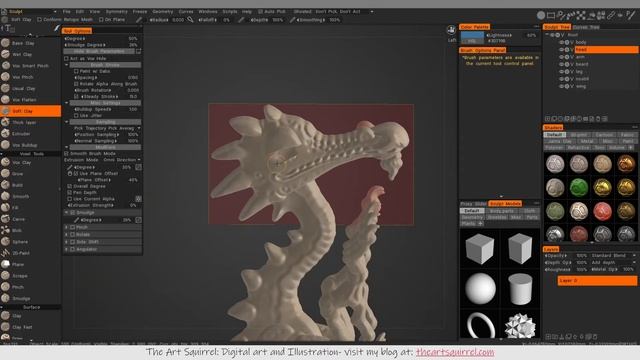
Task: Toggle the Conform Retopo Mesh checkbox
Action: click(39, 20)
